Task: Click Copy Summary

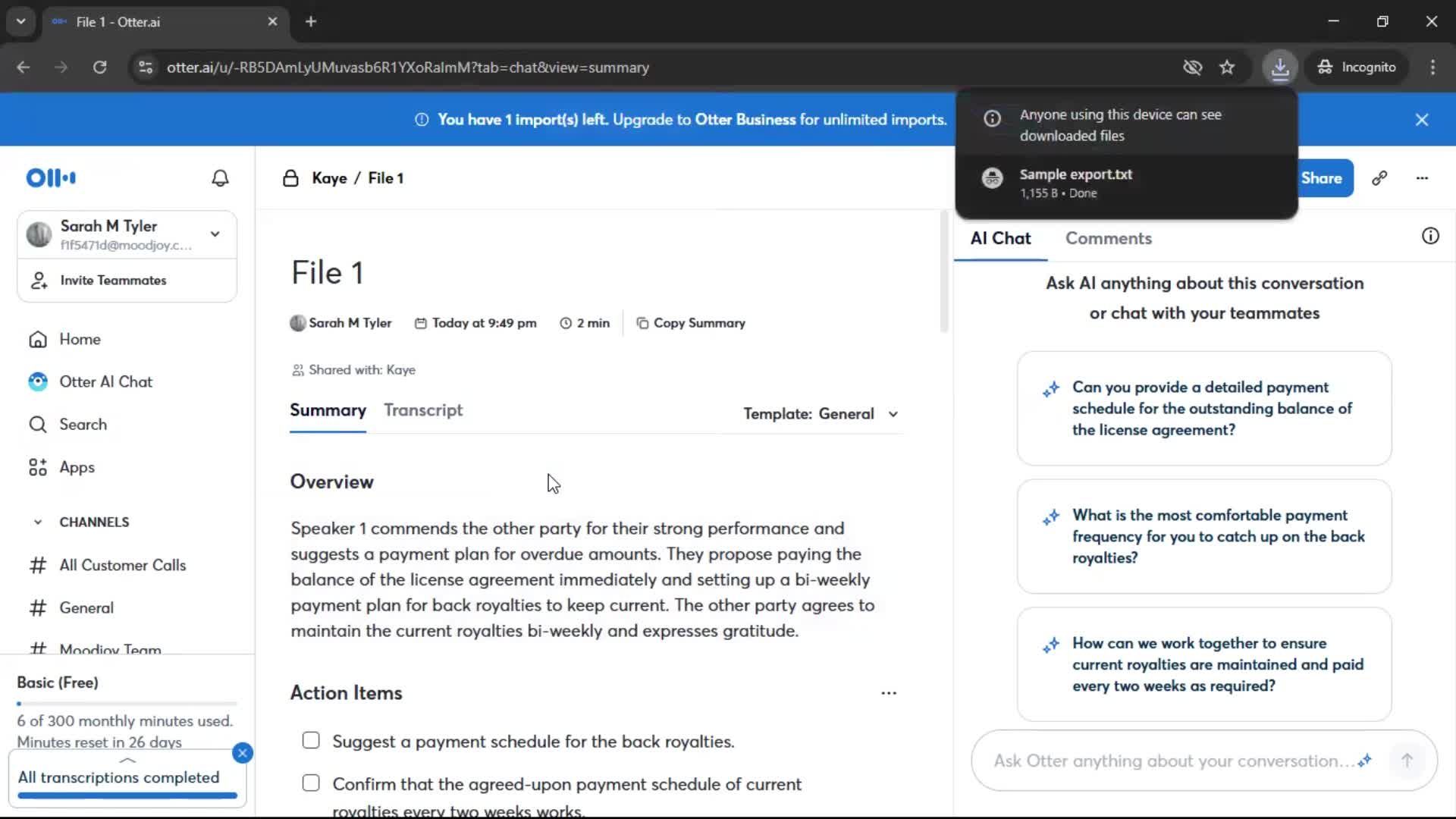Action: tap(691, 323)
